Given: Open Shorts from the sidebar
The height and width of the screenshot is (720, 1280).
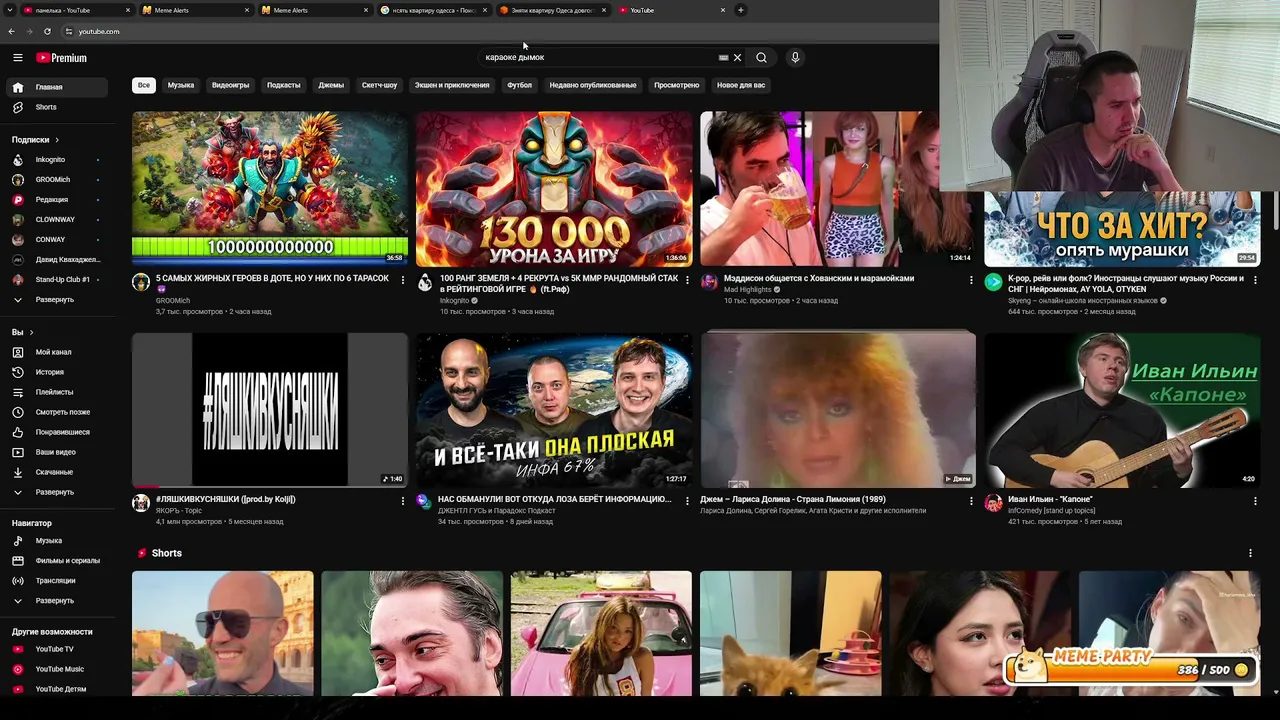Looking at the screenshot, I should [55, 107].
